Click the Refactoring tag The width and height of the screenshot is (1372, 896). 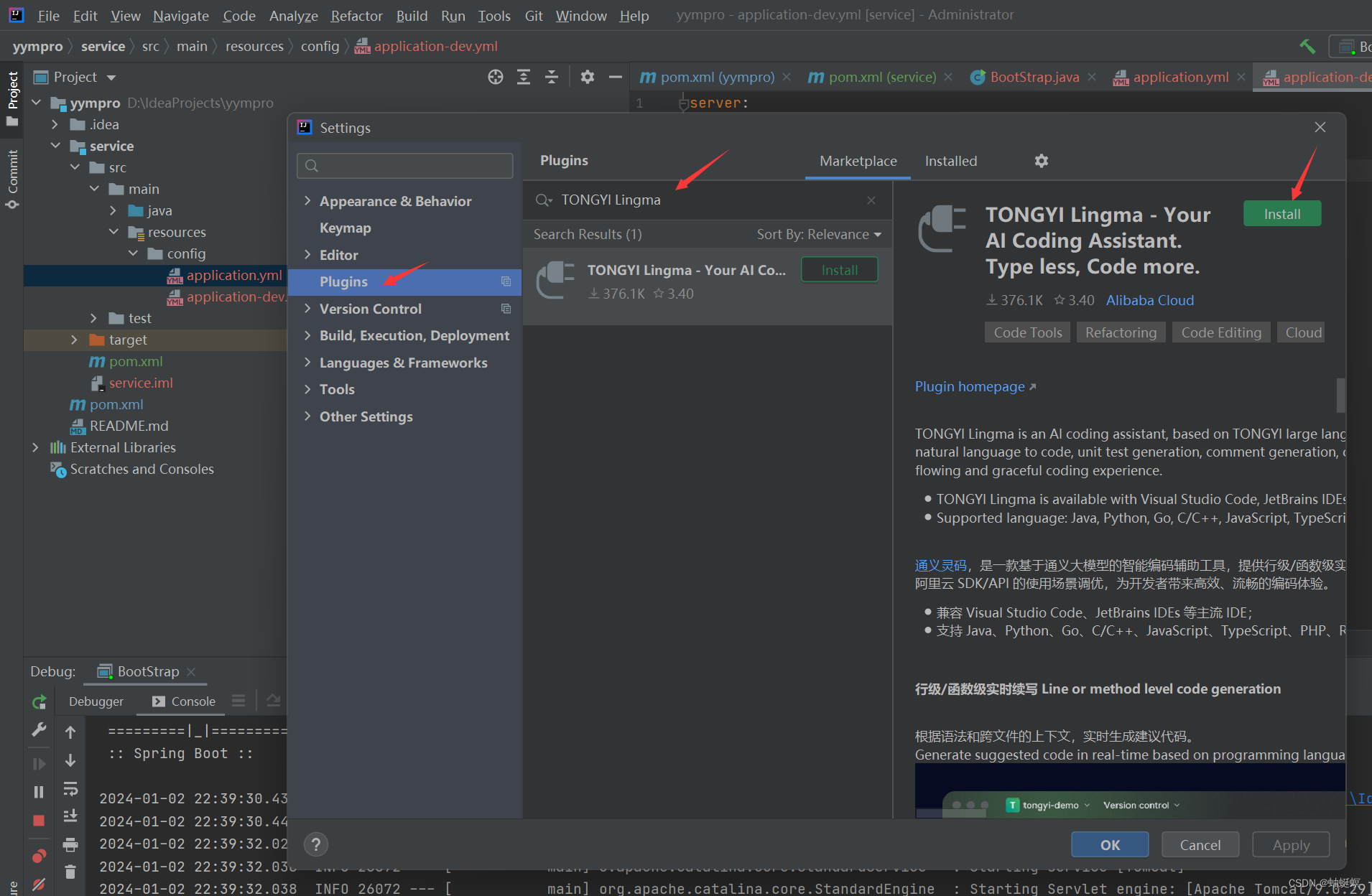(x=1121, y=332)
